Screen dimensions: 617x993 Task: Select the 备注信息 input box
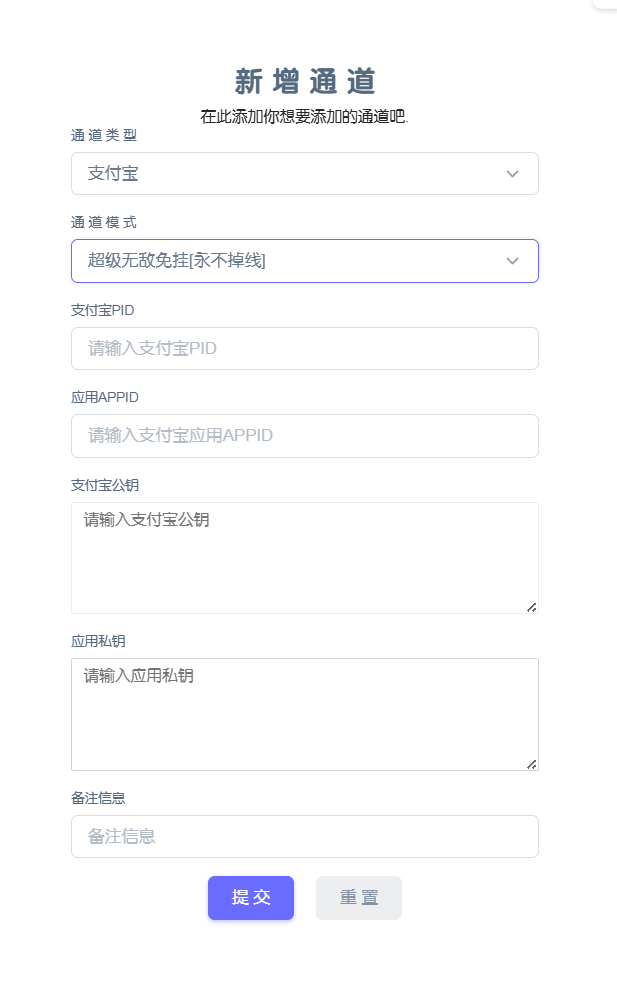click(304, 836)
